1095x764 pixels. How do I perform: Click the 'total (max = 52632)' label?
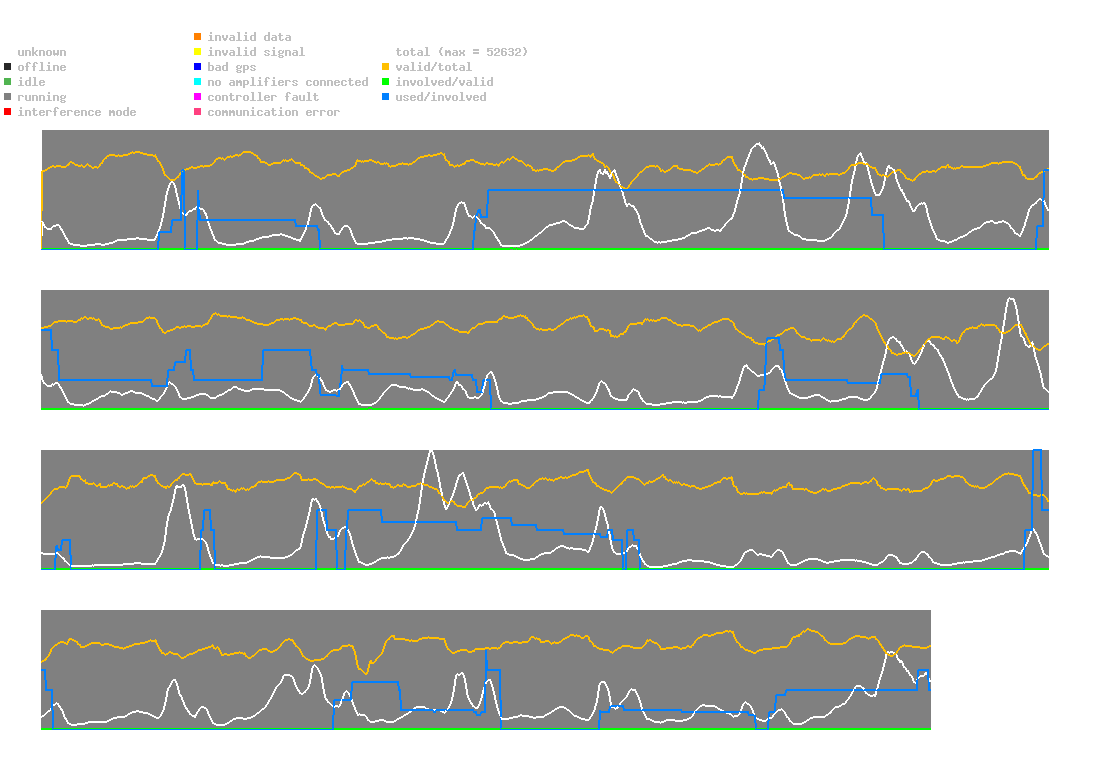pos(462,52)
